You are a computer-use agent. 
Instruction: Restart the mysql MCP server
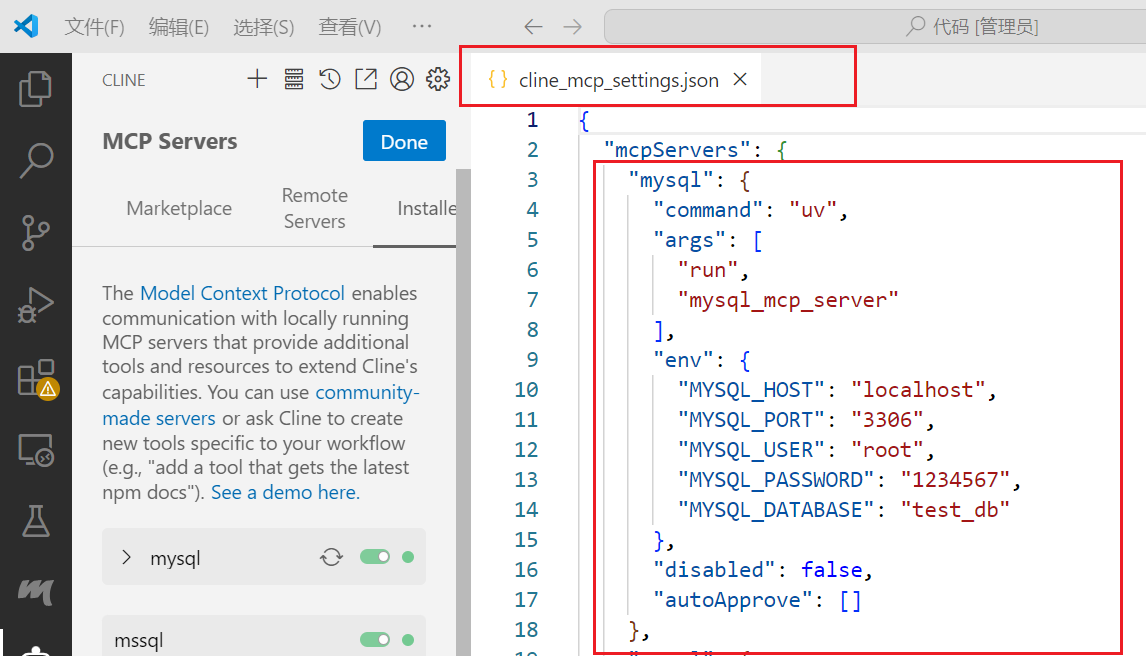tap(331, 557)
